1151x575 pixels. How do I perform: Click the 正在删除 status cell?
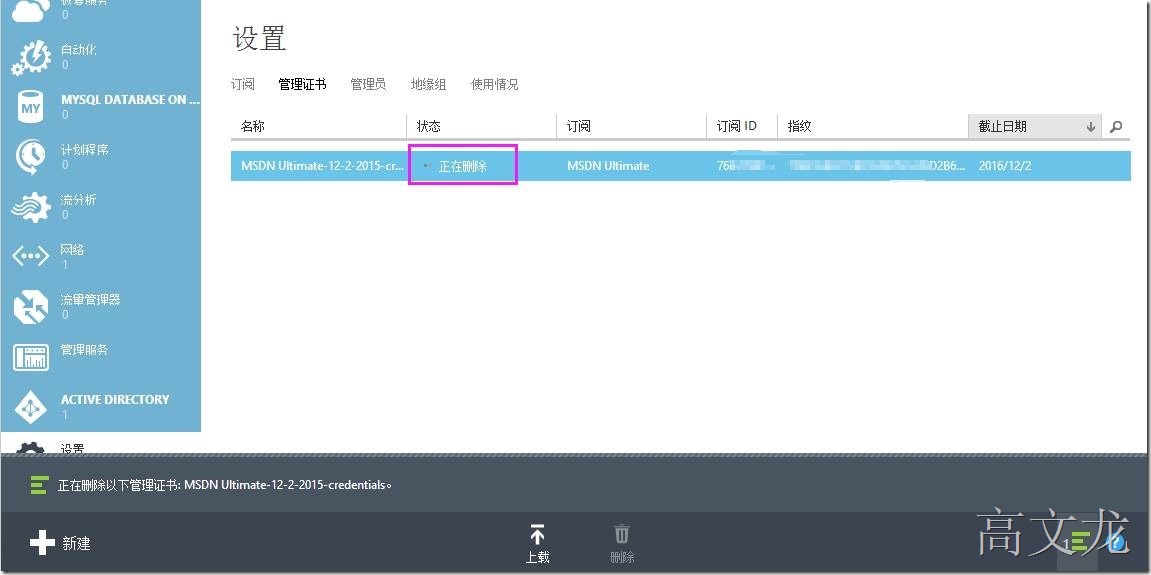[x=462, y=166]
